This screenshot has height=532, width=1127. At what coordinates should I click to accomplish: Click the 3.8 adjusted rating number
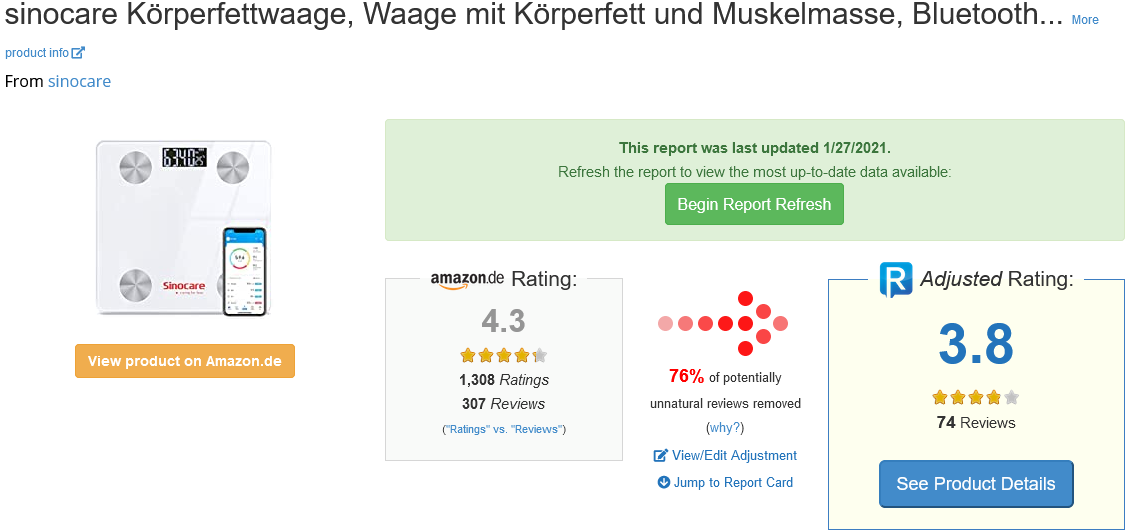point(975,344)
